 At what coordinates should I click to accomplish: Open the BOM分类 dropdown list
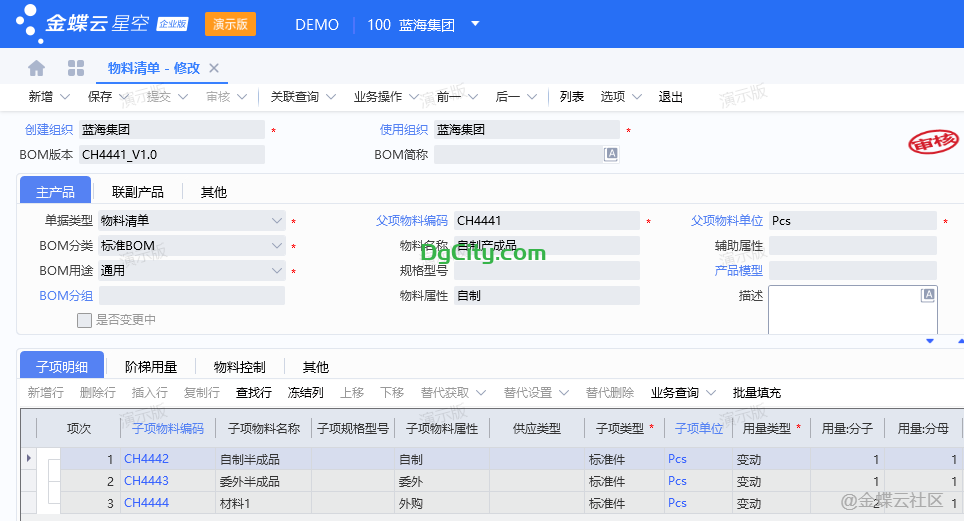tap(277, 246)
